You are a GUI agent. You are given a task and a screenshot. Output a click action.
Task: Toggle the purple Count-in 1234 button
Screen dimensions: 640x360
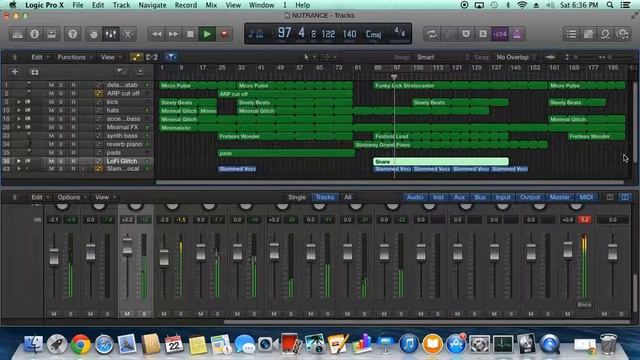tap(500, 34)
